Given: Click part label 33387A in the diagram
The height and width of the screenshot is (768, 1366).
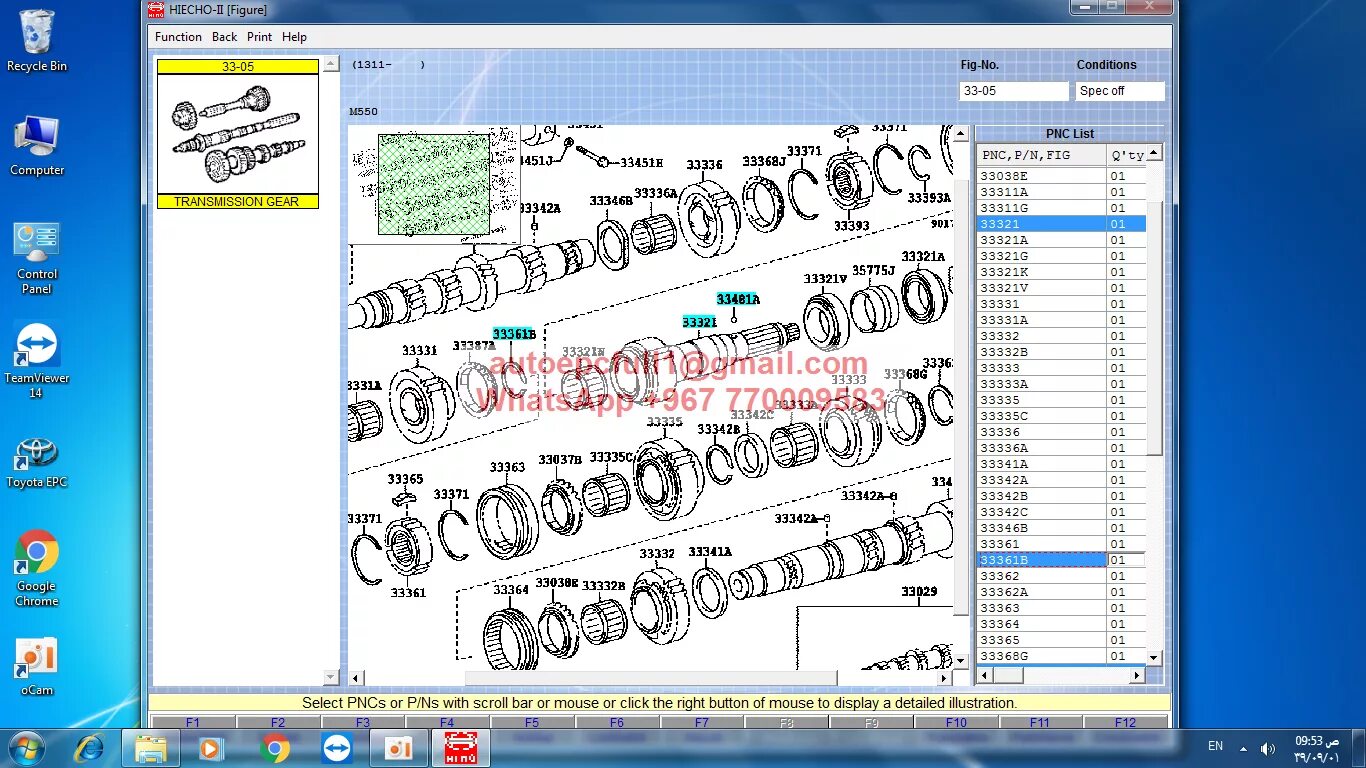Looking at the screenshot, I should [474, 346].
